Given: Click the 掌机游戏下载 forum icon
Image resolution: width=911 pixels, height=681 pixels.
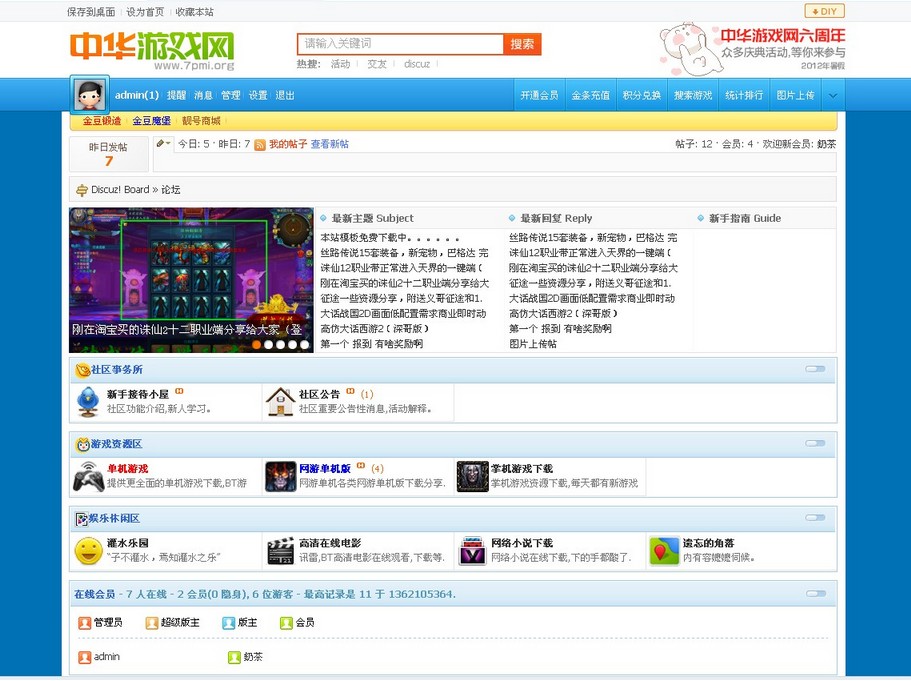Looking at the screenshot, I should pos(472,476).
